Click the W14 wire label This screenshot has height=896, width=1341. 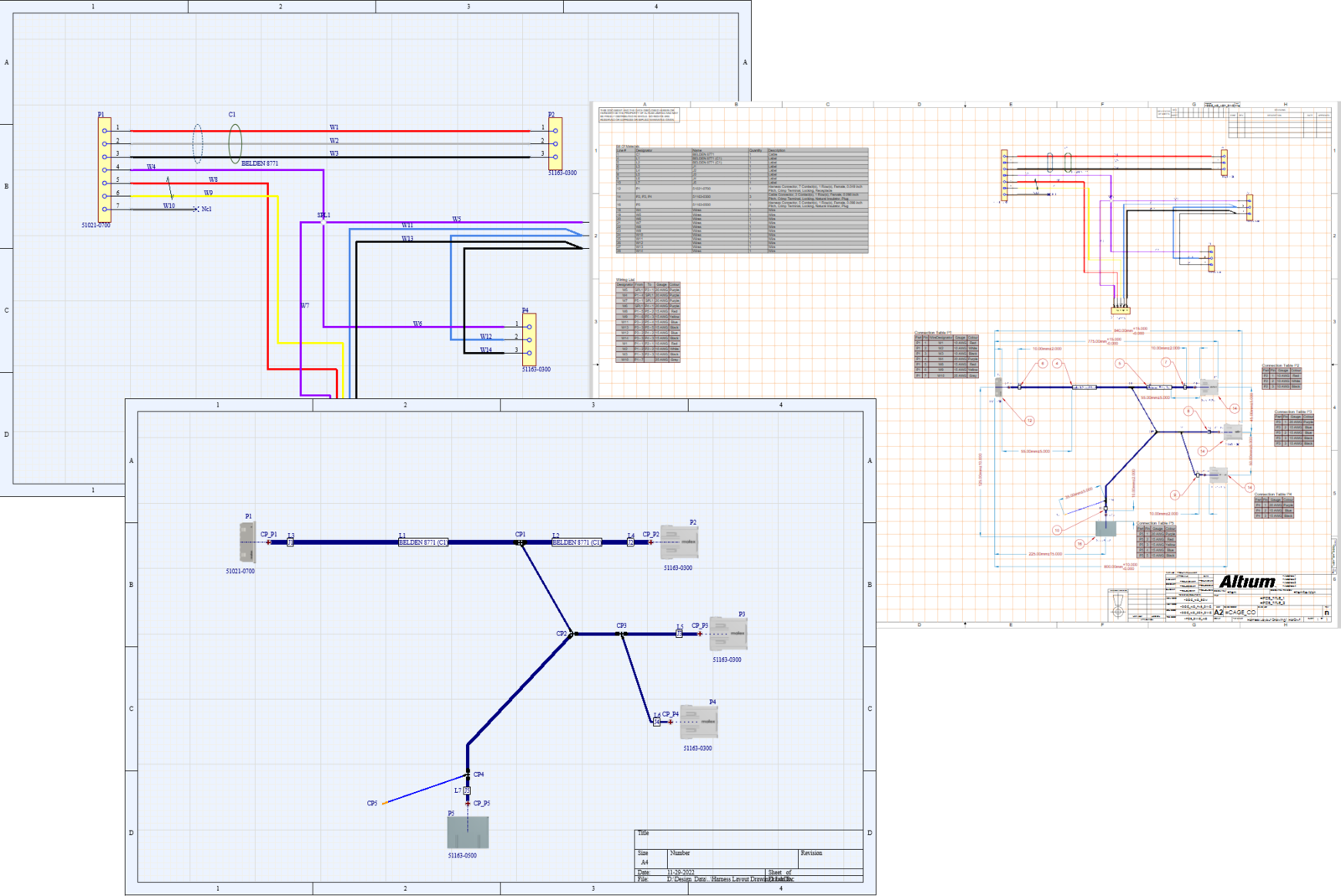pyautogui.click(x=486, y=350)
